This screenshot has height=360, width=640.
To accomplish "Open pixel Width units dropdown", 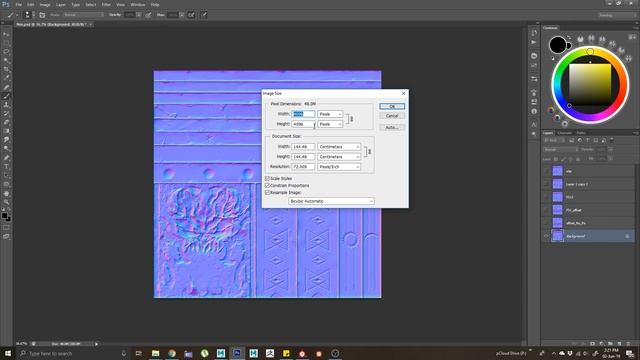I will pos(330,114).
